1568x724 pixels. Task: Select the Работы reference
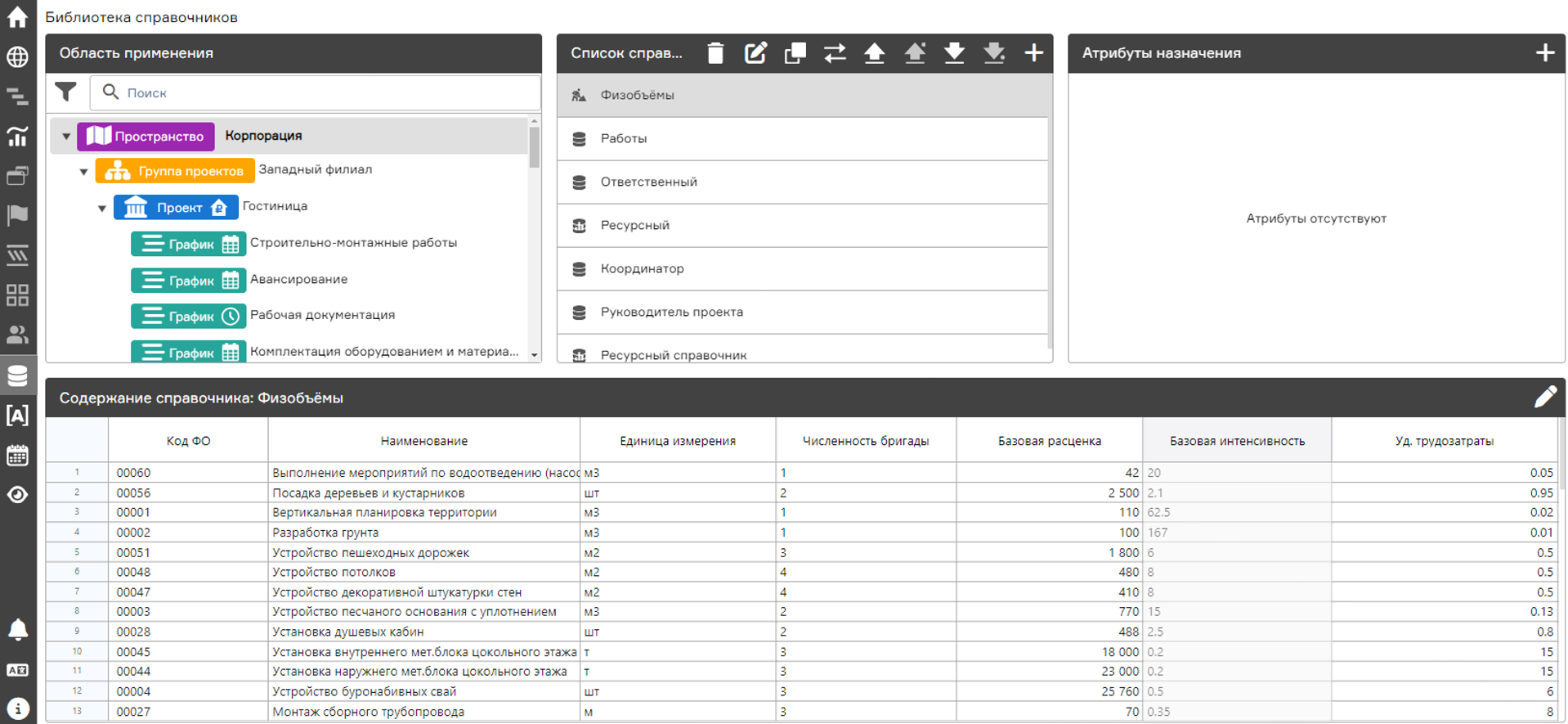click(x=802, y=138)
